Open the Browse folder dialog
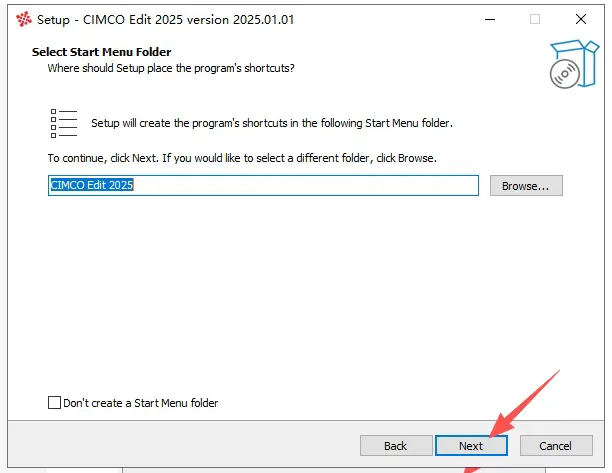612x473 pixels. tap(526, 186)
